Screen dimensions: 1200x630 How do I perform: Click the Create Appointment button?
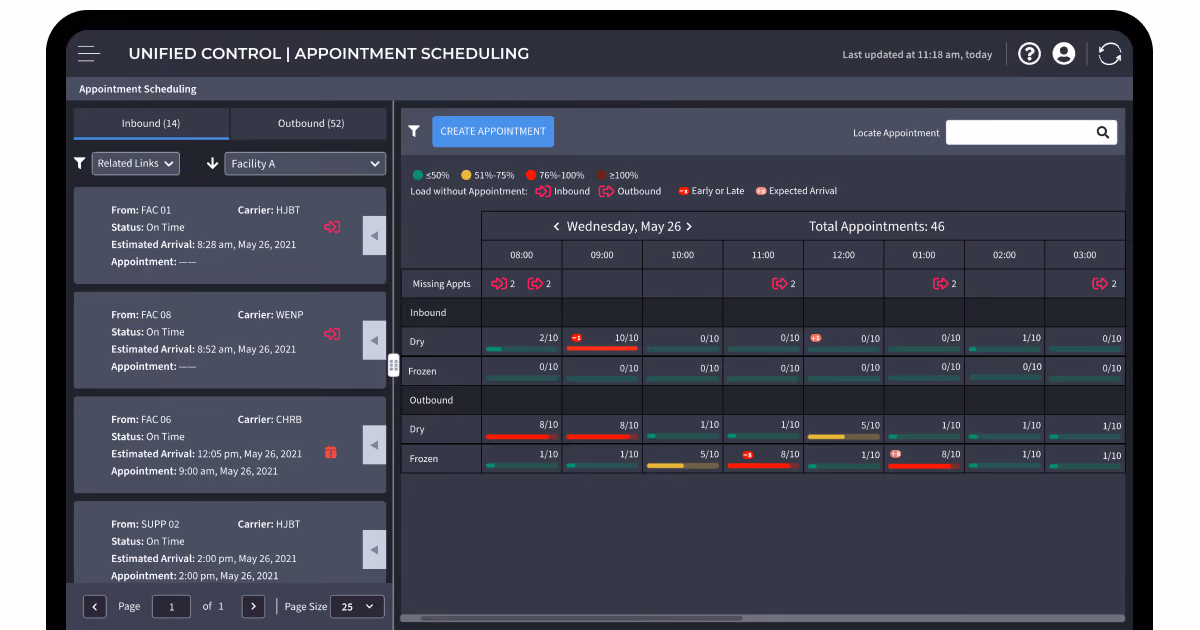coord(493,131)
